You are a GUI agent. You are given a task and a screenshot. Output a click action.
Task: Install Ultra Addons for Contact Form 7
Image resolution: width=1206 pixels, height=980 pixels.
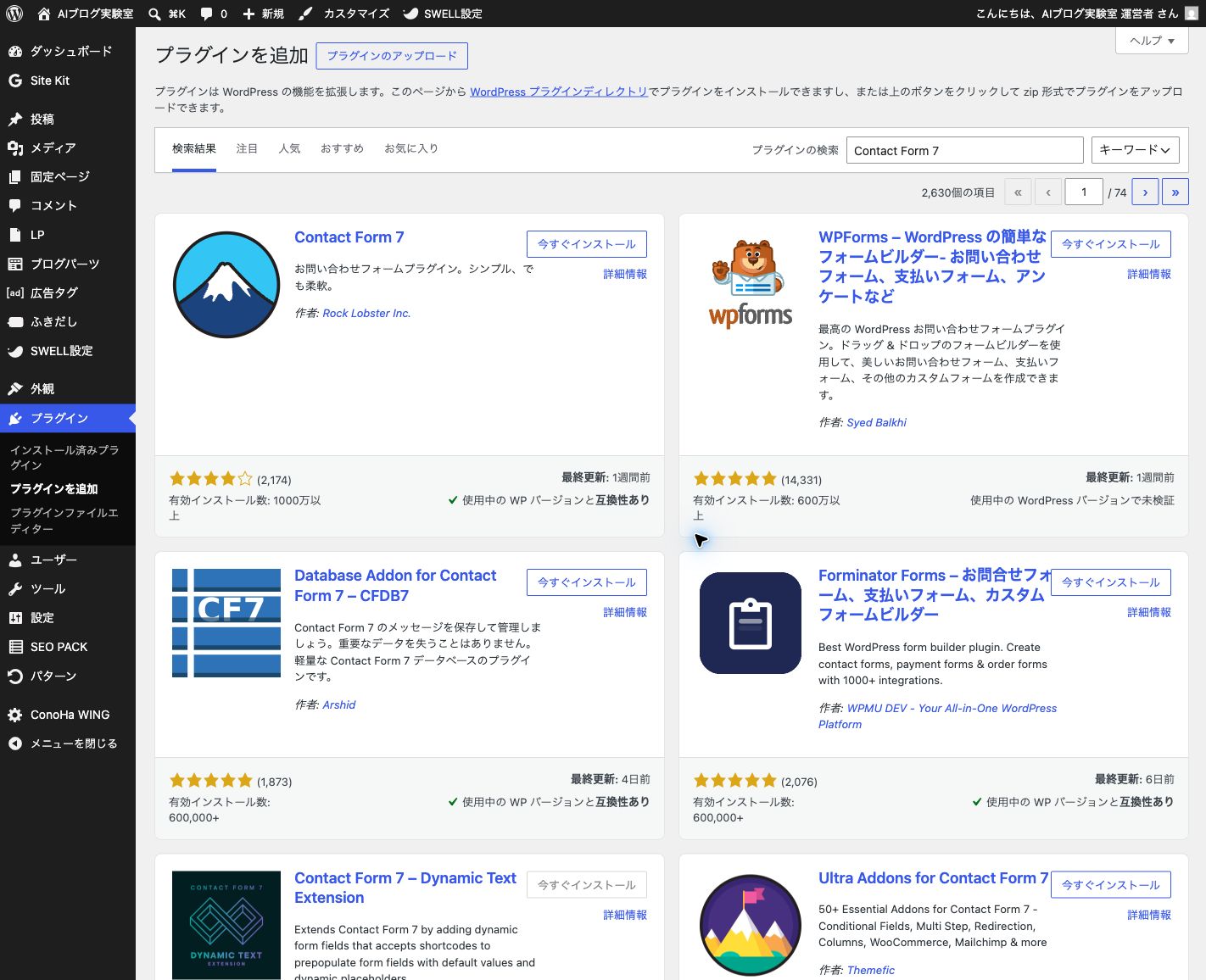[x=1111, y=884]
